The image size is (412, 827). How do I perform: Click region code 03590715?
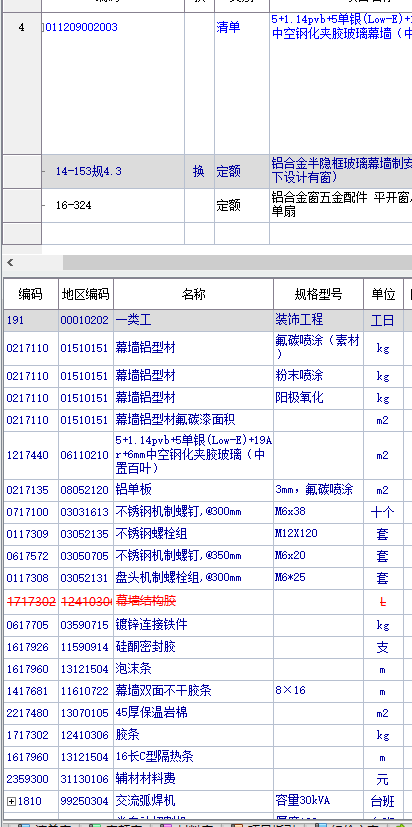tap(85, 625)
